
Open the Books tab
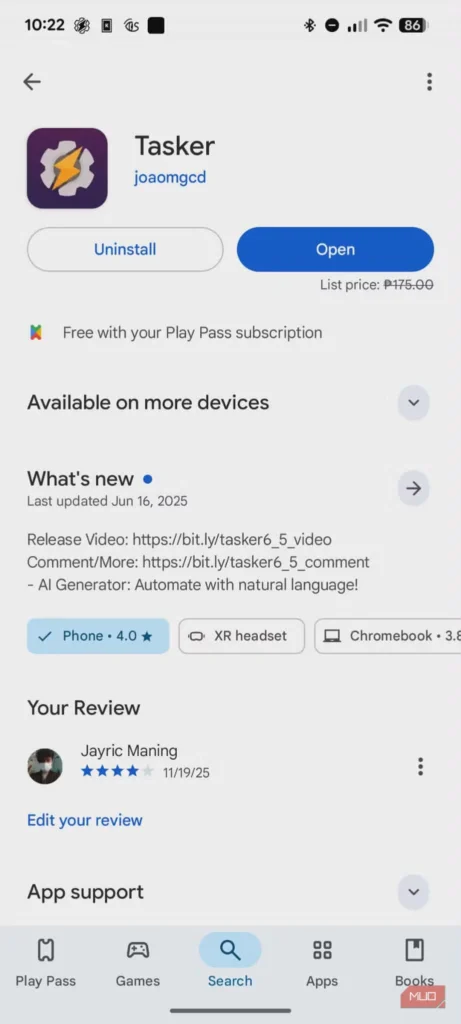coord(414,960)
